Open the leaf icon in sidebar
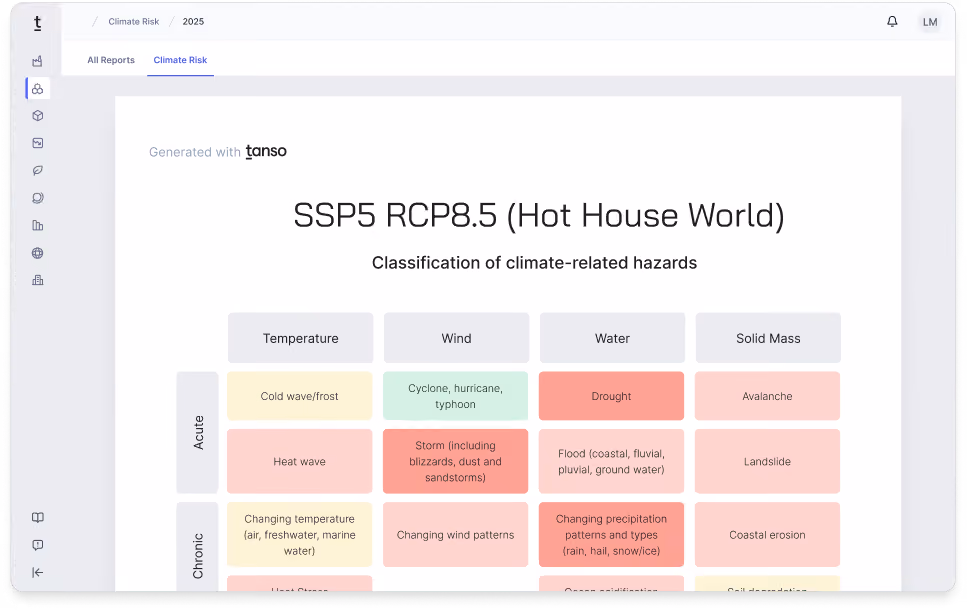This screenshot has height=611, width=967. [x=38, y=171]
